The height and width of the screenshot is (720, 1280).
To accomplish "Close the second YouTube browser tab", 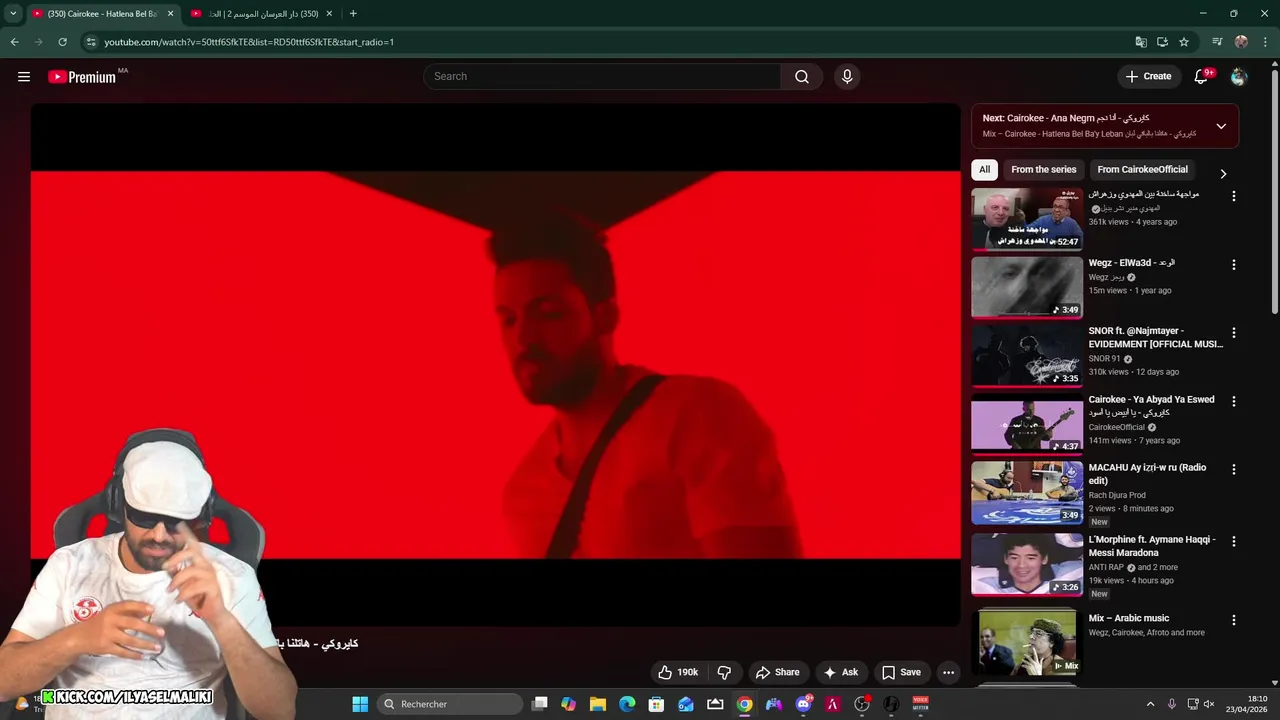I will pyautogui.click(x=329, y=14).
